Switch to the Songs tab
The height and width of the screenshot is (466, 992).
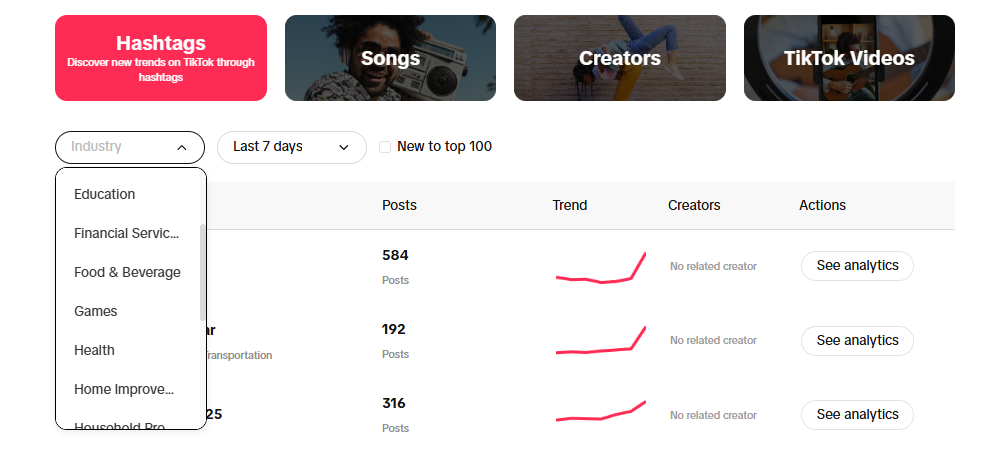pos(390,58)
